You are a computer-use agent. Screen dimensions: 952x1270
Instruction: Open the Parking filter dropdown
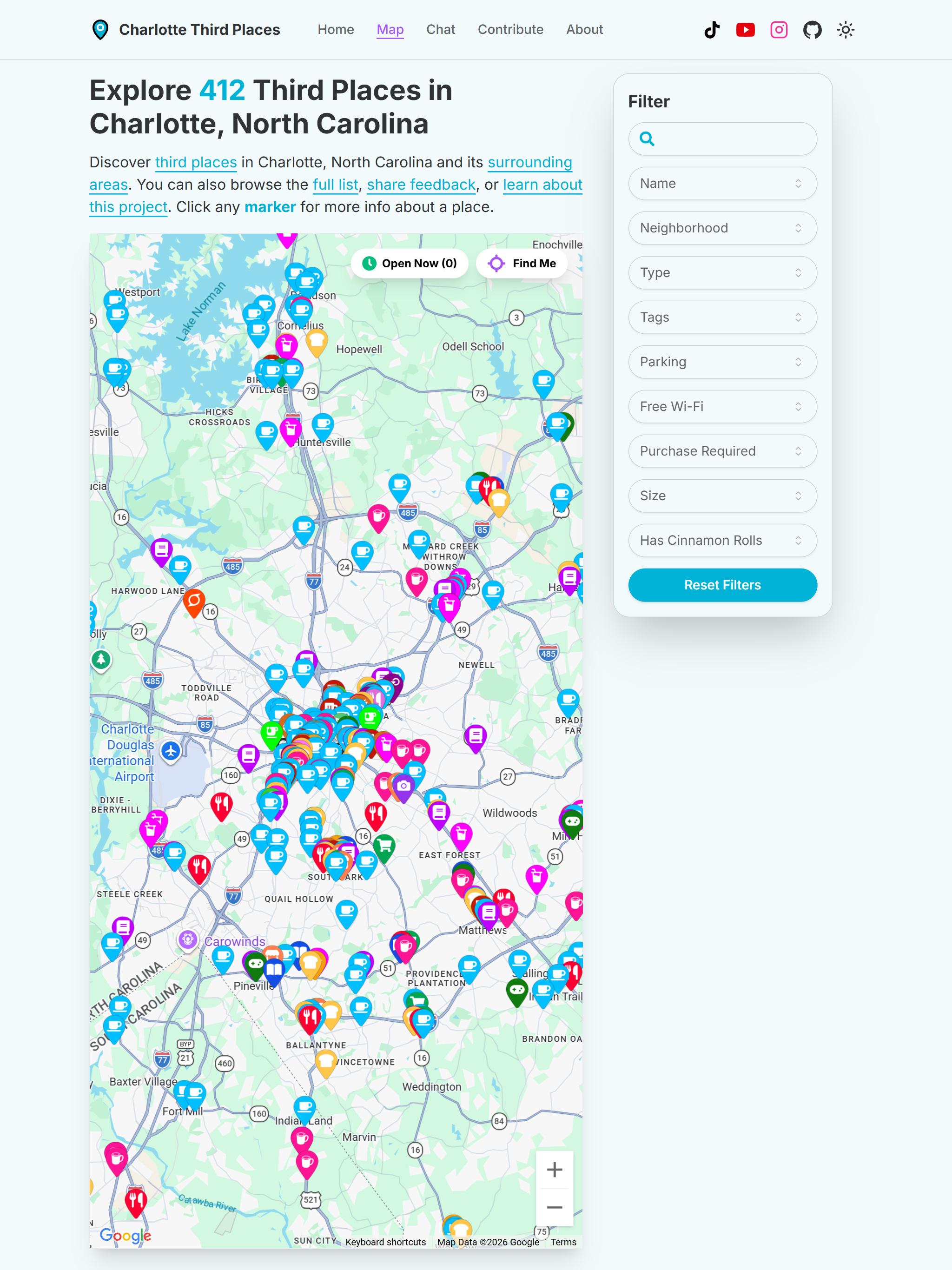pyautogui.click(x=722, y=362)
